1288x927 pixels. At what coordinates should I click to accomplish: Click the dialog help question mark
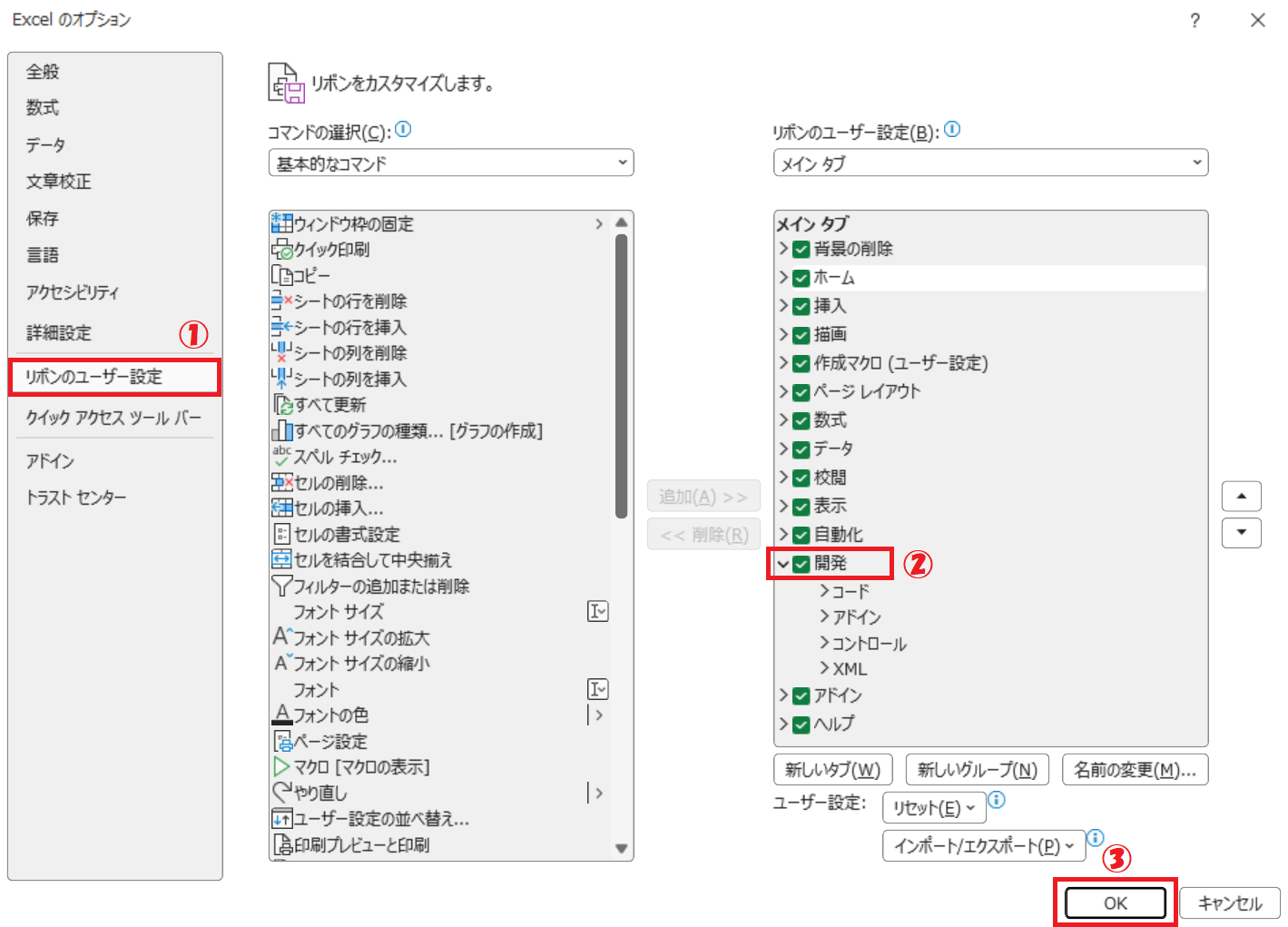click(x=1195, y=20)
